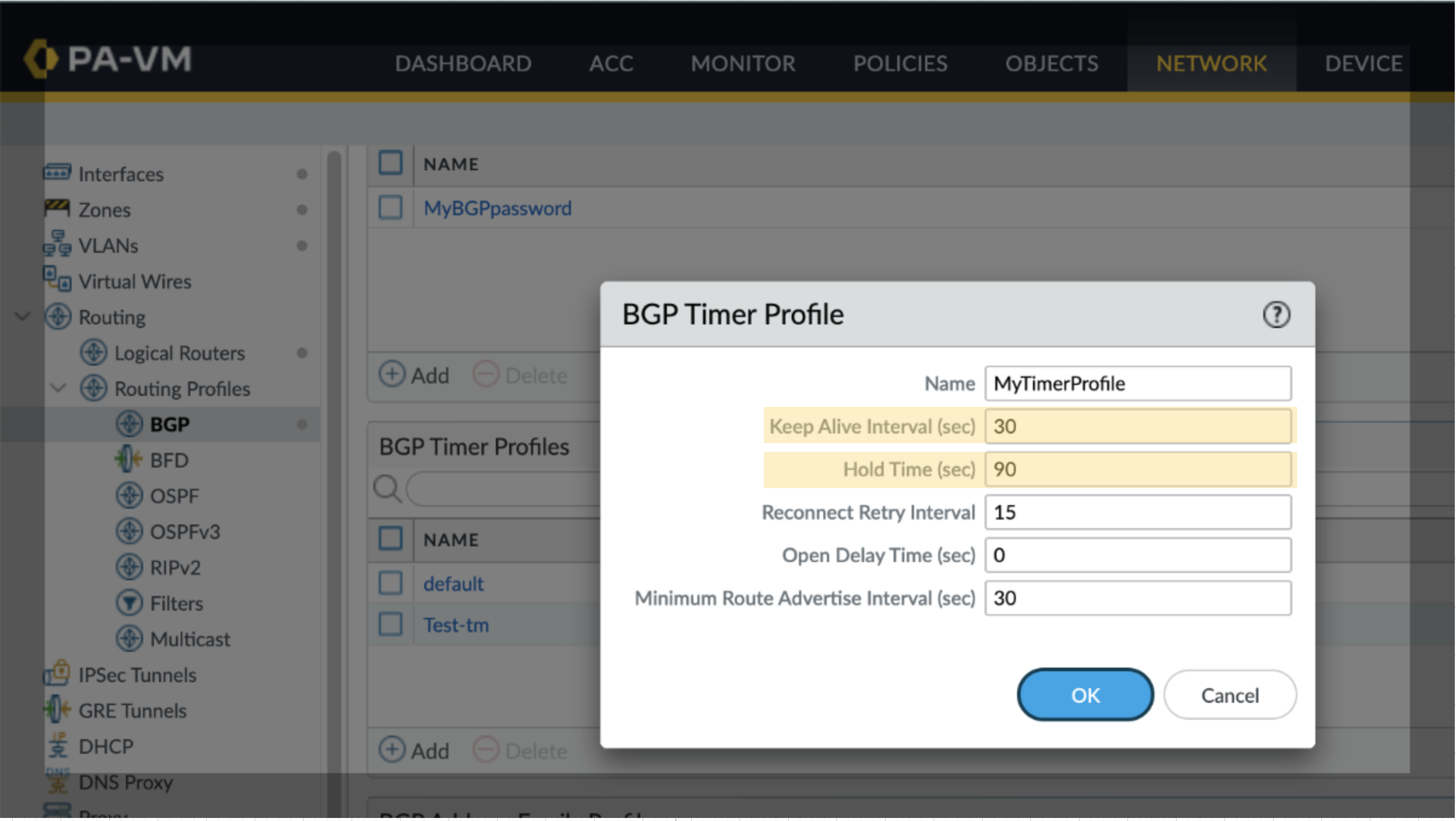The image size is (1456, 821).
Task: Click the search magnifier in BGP Timer Profiles
Action: tap(387, 488)
